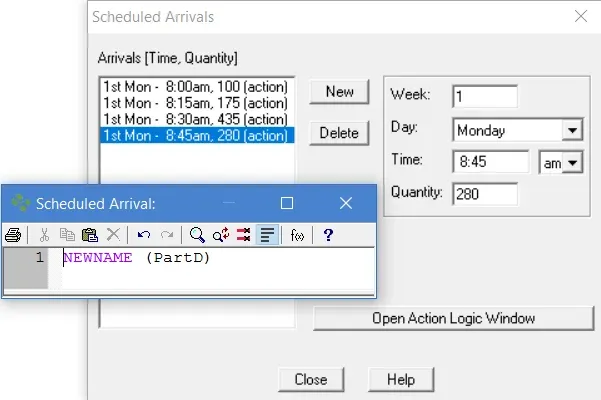Image resolution: width=601 pixels, height=400 pixels.
Task: Click the Cut scissors icon
Action: click(x=44, y=235)
